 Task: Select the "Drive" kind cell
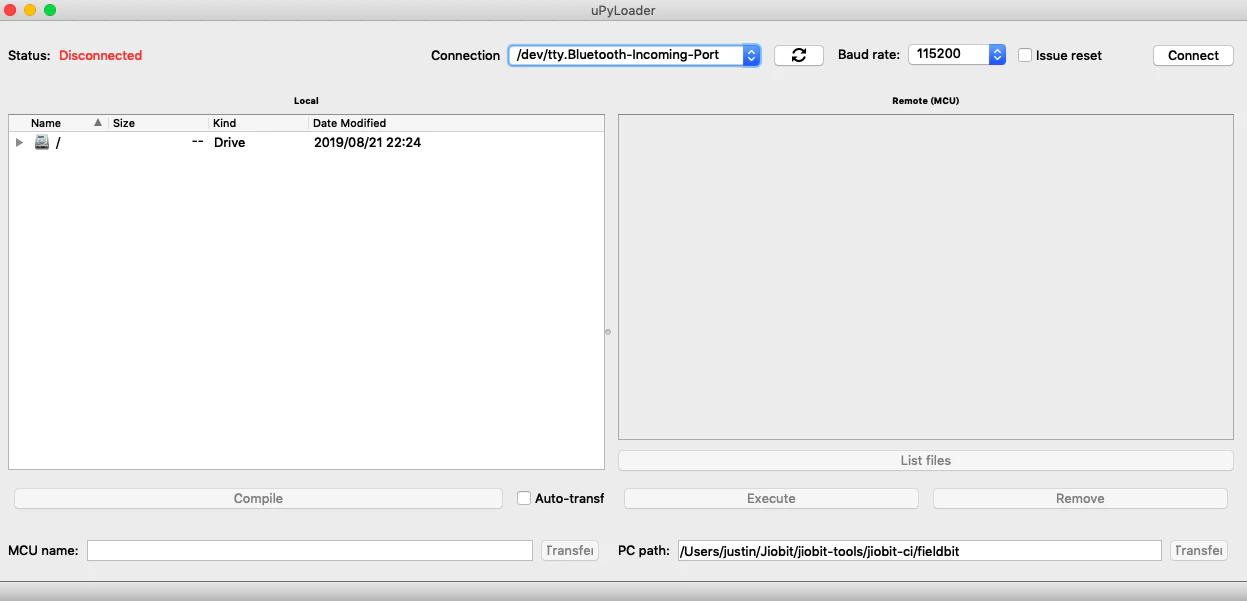coord(230,142)
